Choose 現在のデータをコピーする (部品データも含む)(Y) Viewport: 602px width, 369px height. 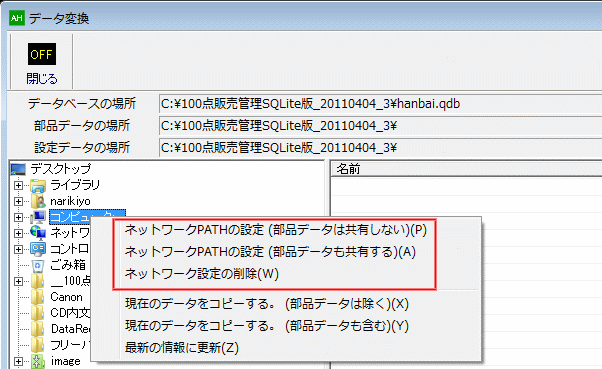267,326
